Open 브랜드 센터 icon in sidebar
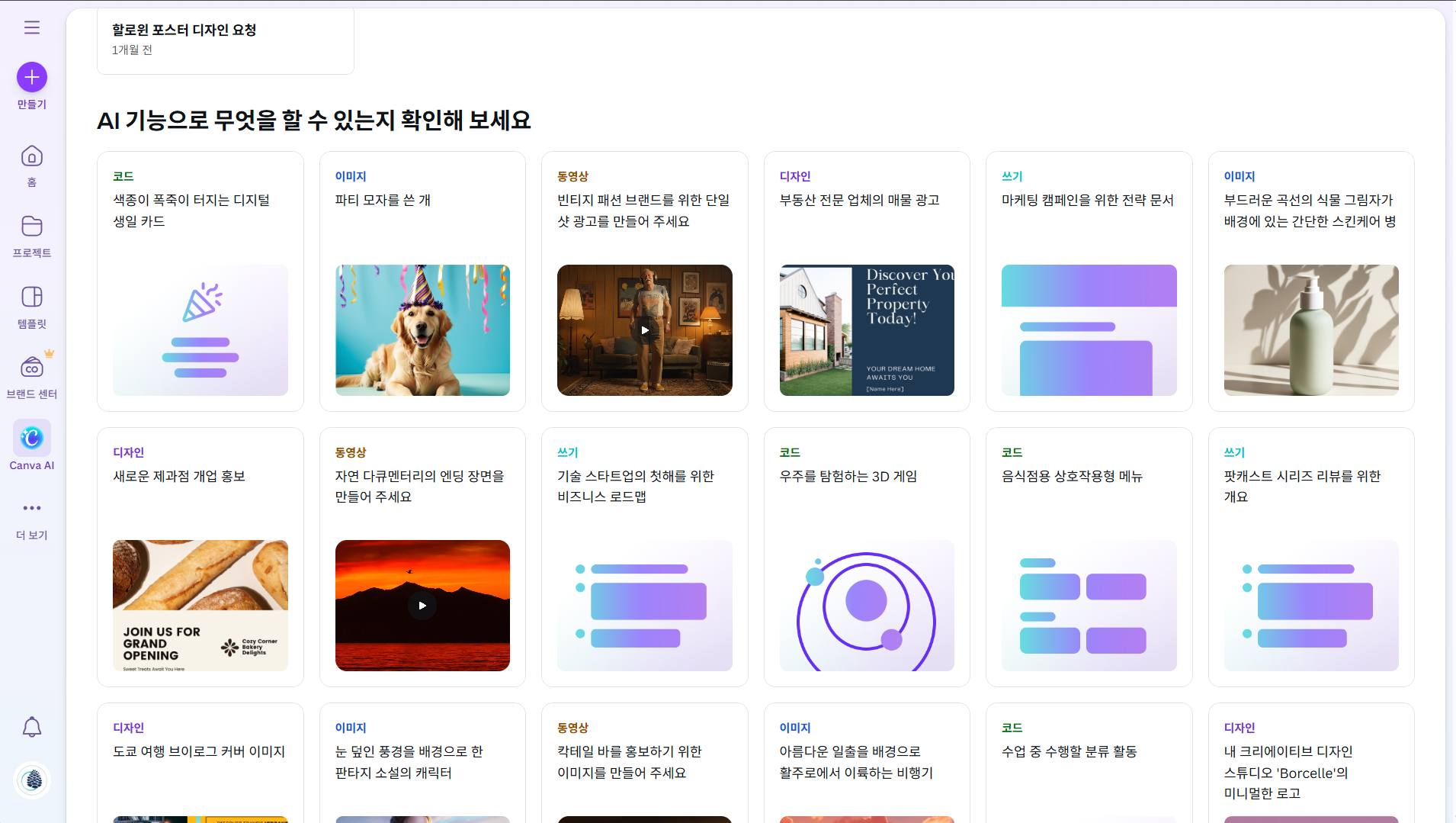The height and width of the screenshot is (823, 1456). coord(32,368)
